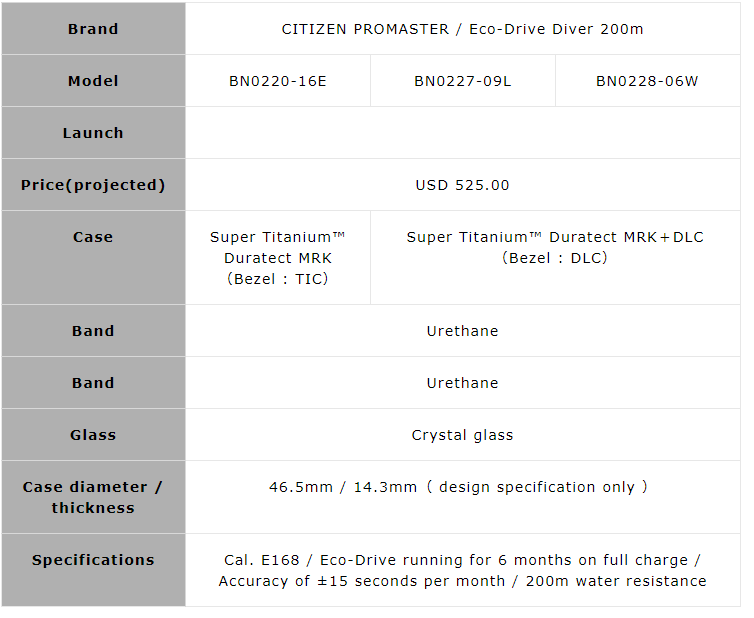This screenshot has height=618, width=754.
Task: Select the Crystal glass value
Action: pyautogui.click(x=462, y=435)
